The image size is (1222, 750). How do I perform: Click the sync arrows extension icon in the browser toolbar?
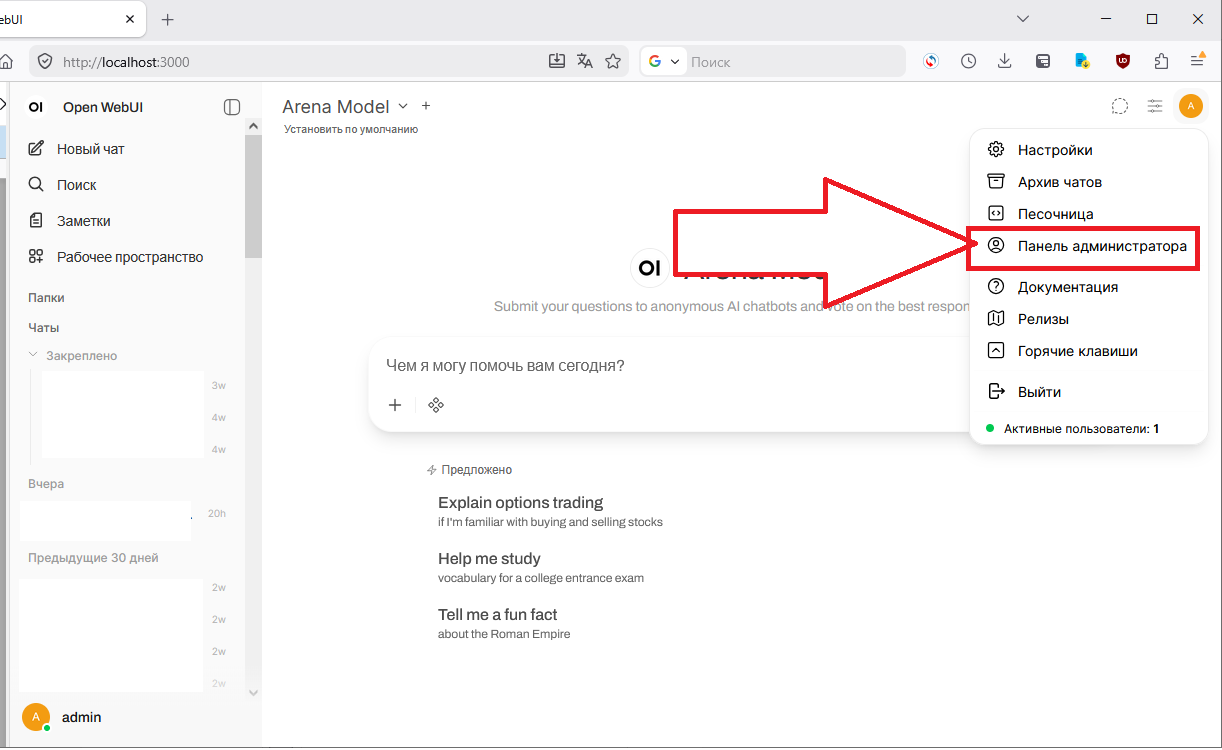[x=931, y=62]
